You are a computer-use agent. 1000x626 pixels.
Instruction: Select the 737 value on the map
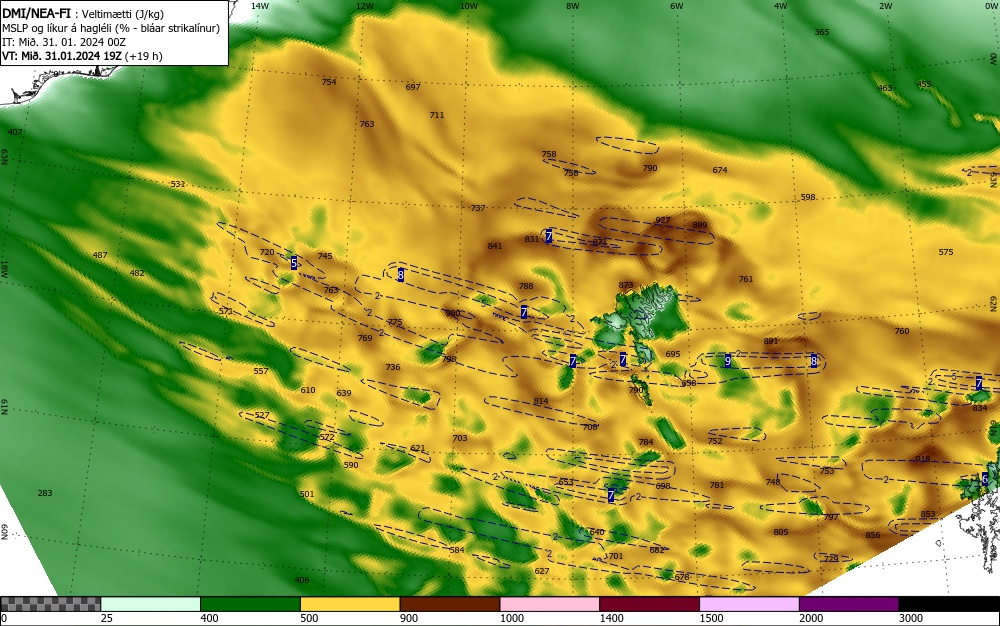click(478, 208)
